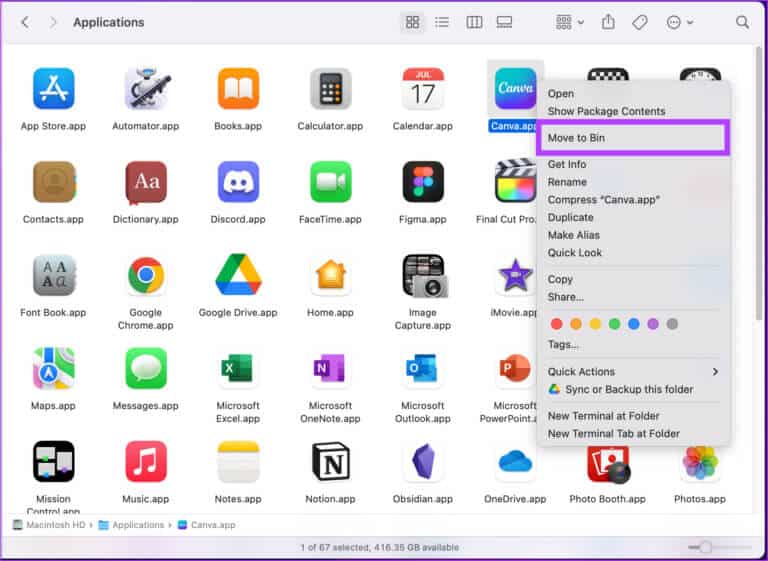Image resolution: width=768 pixels, height=561 pixels.
Task: Open the Discord app icon
Action: [x=238, y=182]
